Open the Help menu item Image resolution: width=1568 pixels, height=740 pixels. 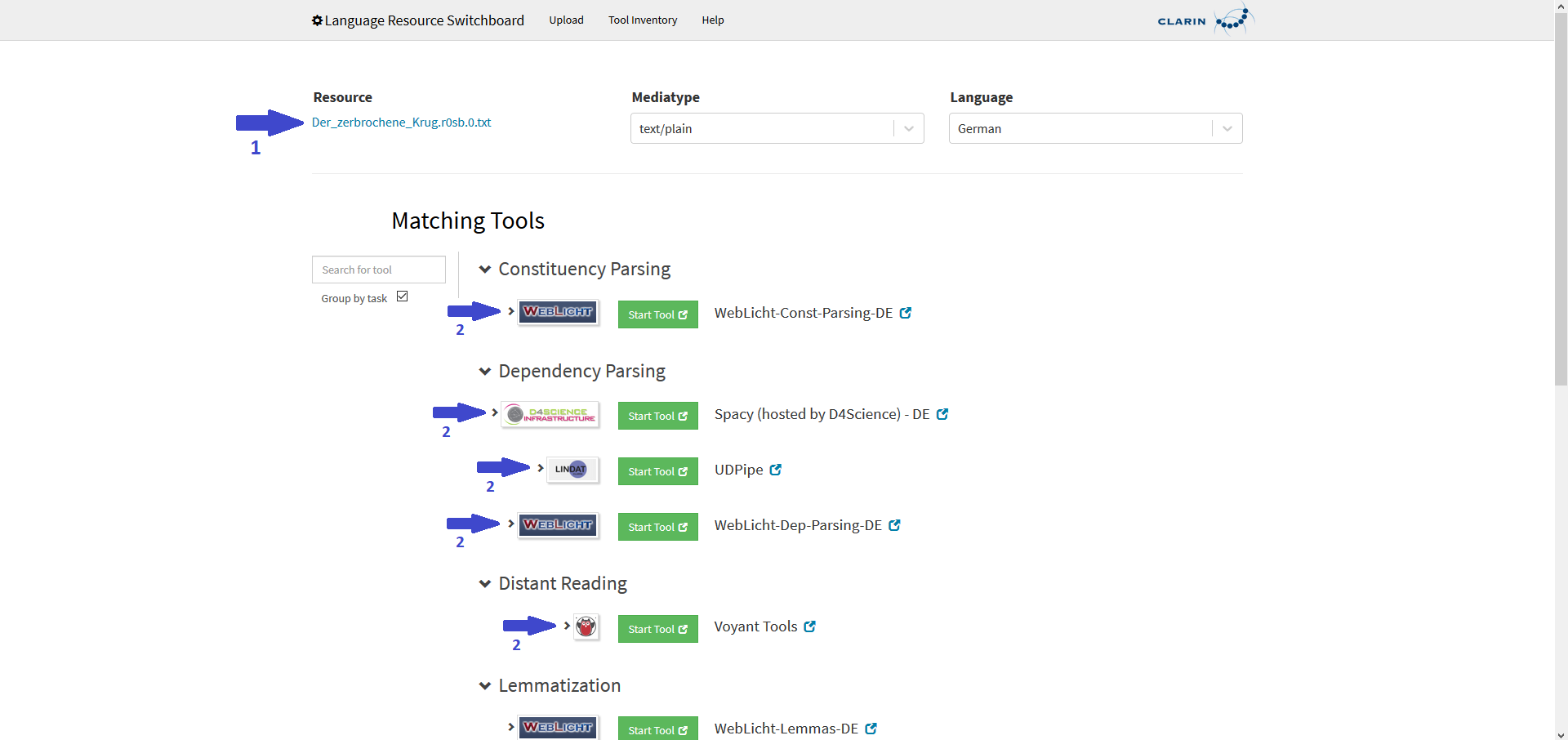point(712,20)
